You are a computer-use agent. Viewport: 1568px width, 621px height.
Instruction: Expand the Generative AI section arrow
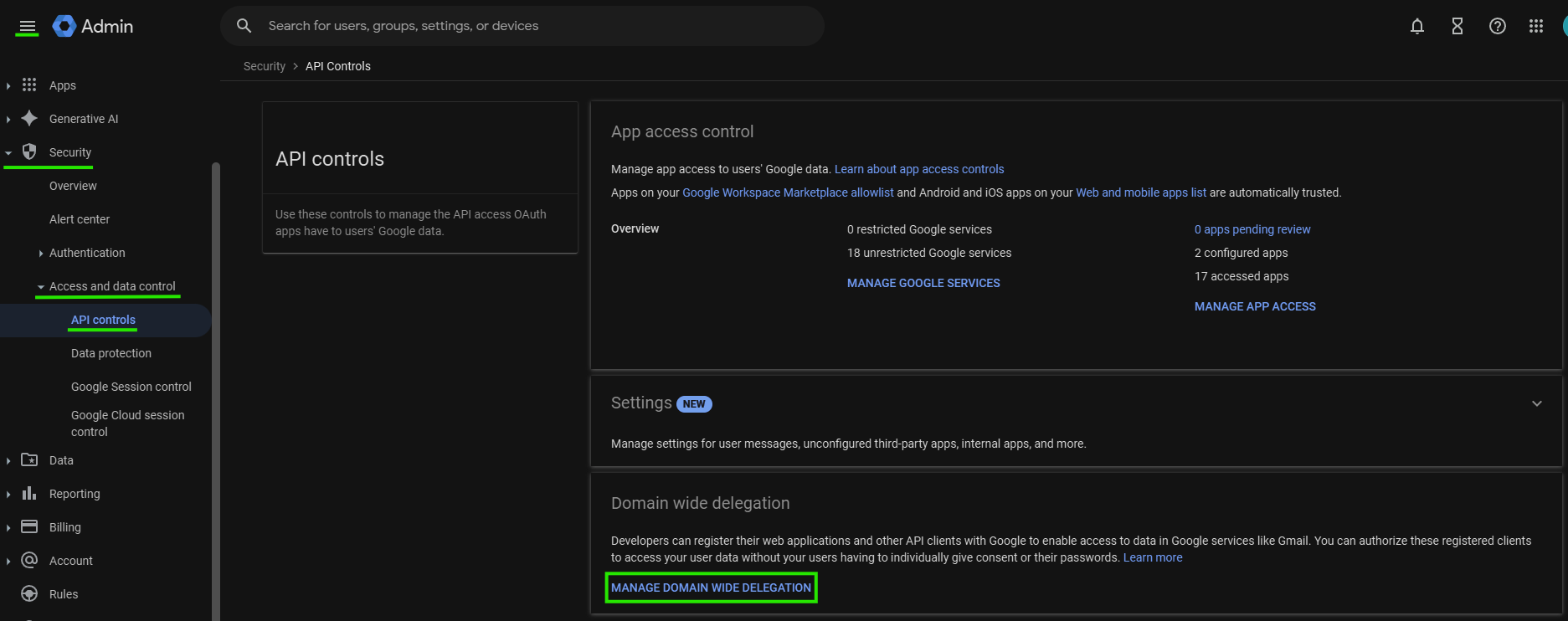coord(8,119)
